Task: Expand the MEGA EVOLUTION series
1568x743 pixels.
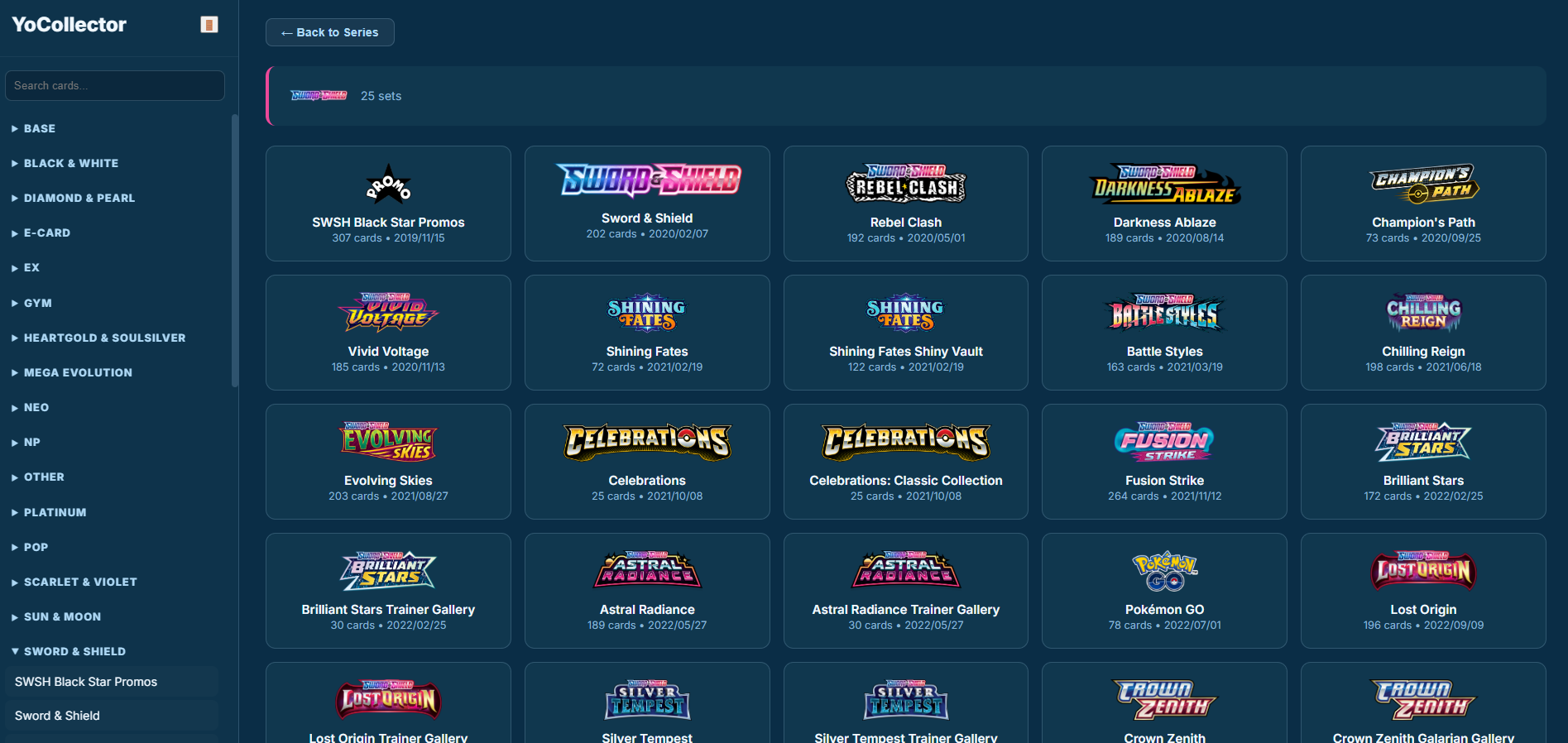Action: 115,372
